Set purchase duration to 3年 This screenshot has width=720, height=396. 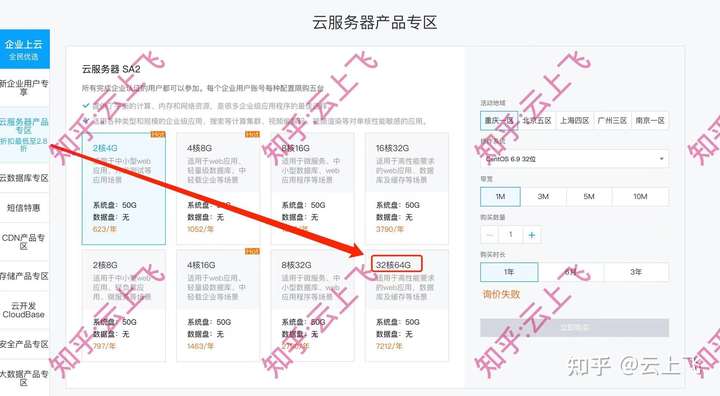636,272
